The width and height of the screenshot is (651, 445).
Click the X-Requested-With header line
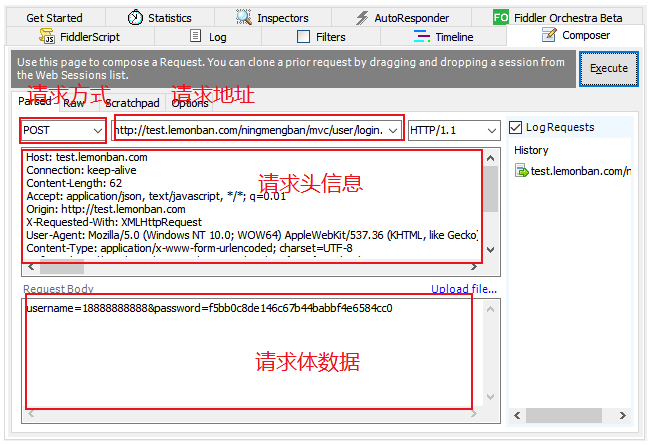coord(114,222)
